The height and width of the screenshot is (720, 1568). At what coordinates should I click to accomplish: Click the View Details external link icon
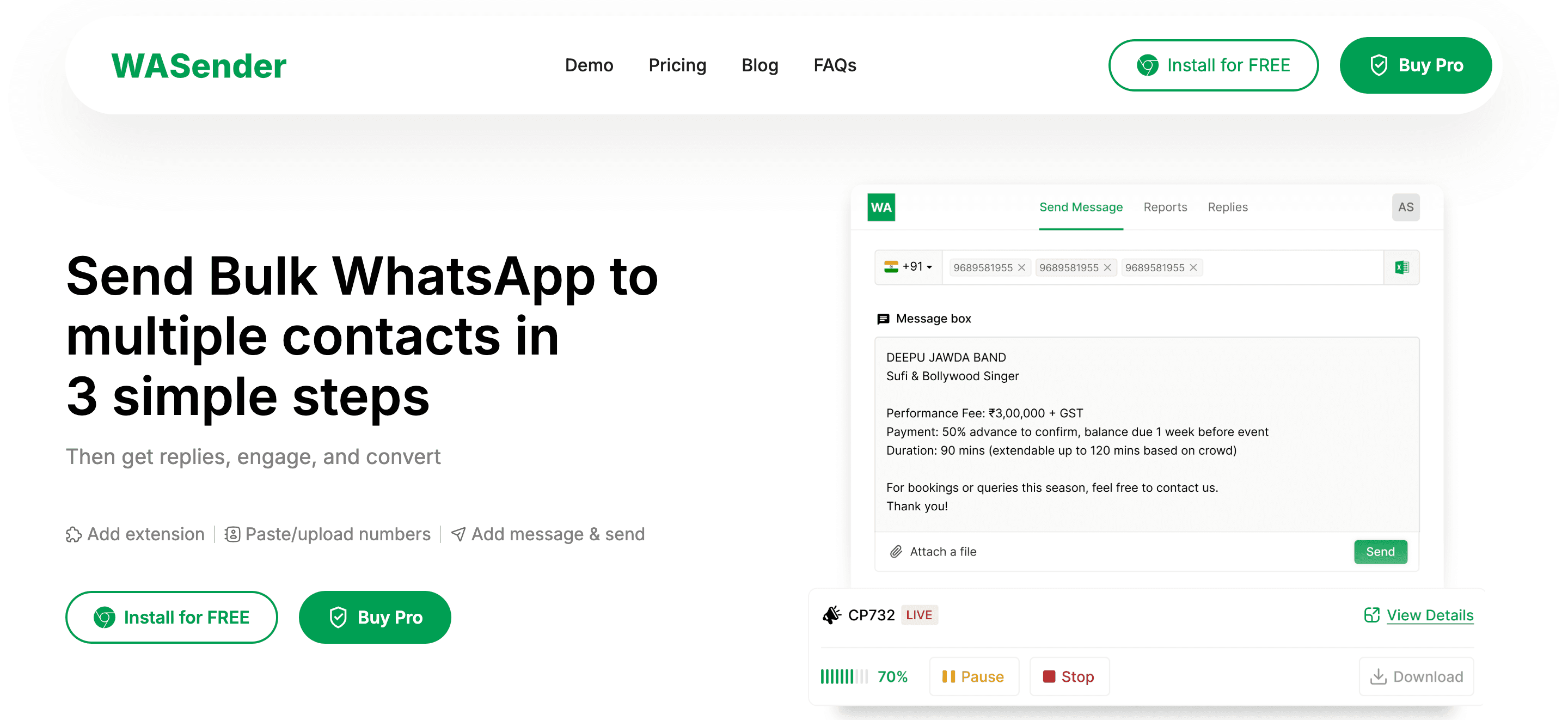(1371, 615)
